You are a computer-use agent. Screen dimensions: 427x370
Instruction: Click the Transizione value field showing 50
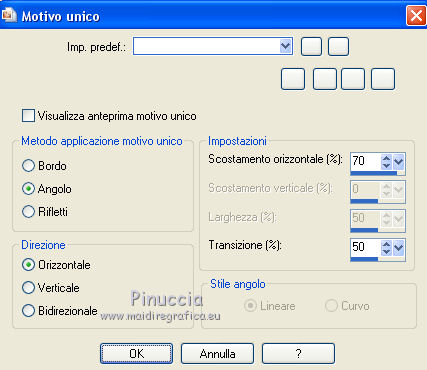click(366, 247)
